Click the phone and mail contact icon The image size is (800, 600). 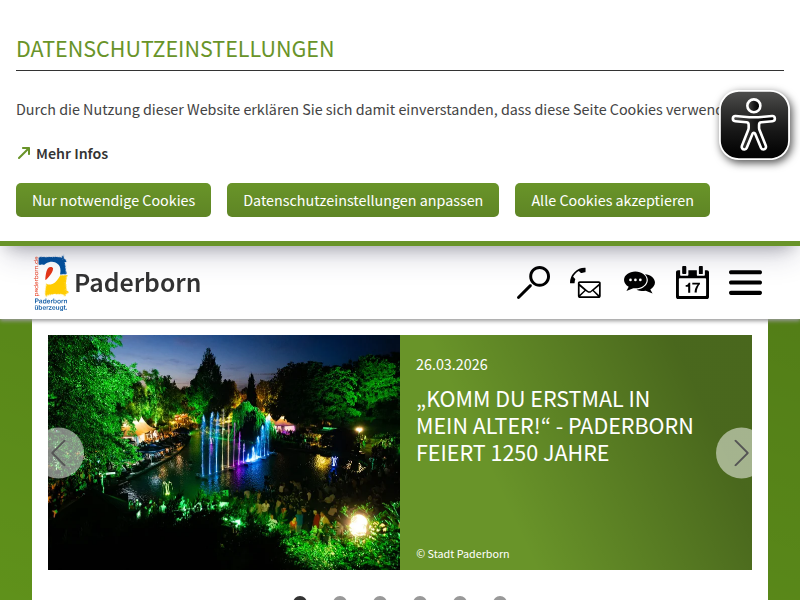[586, 283]
